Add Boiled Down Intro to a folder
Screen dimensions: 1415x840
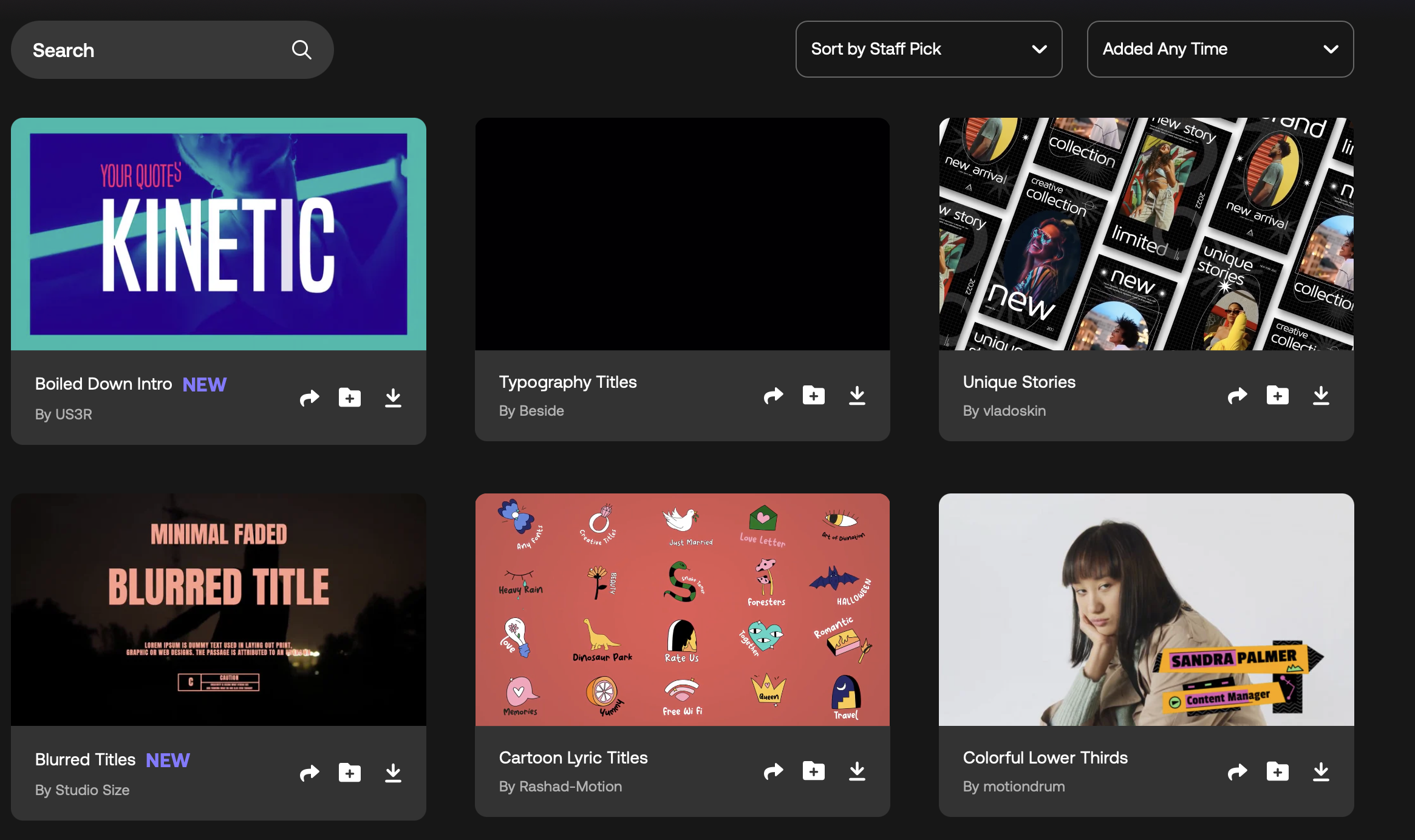349,398
